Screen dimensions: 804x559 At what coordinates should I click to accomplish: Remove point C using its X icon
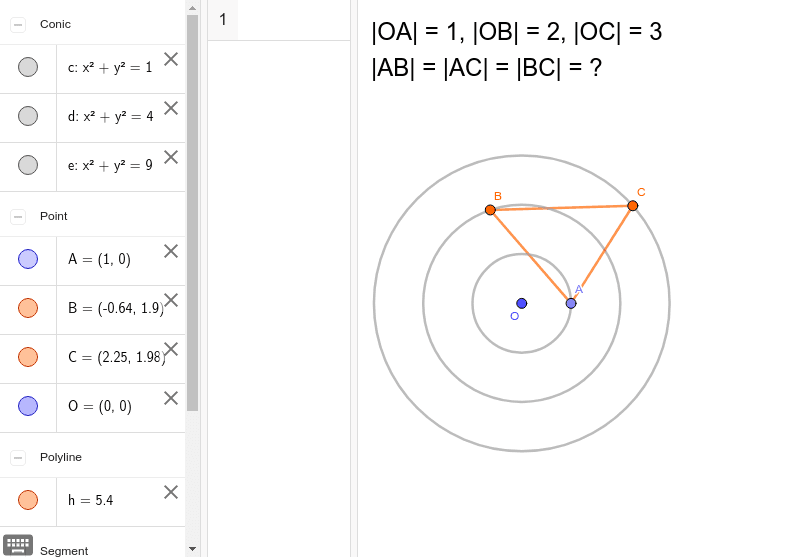[171, 349]
